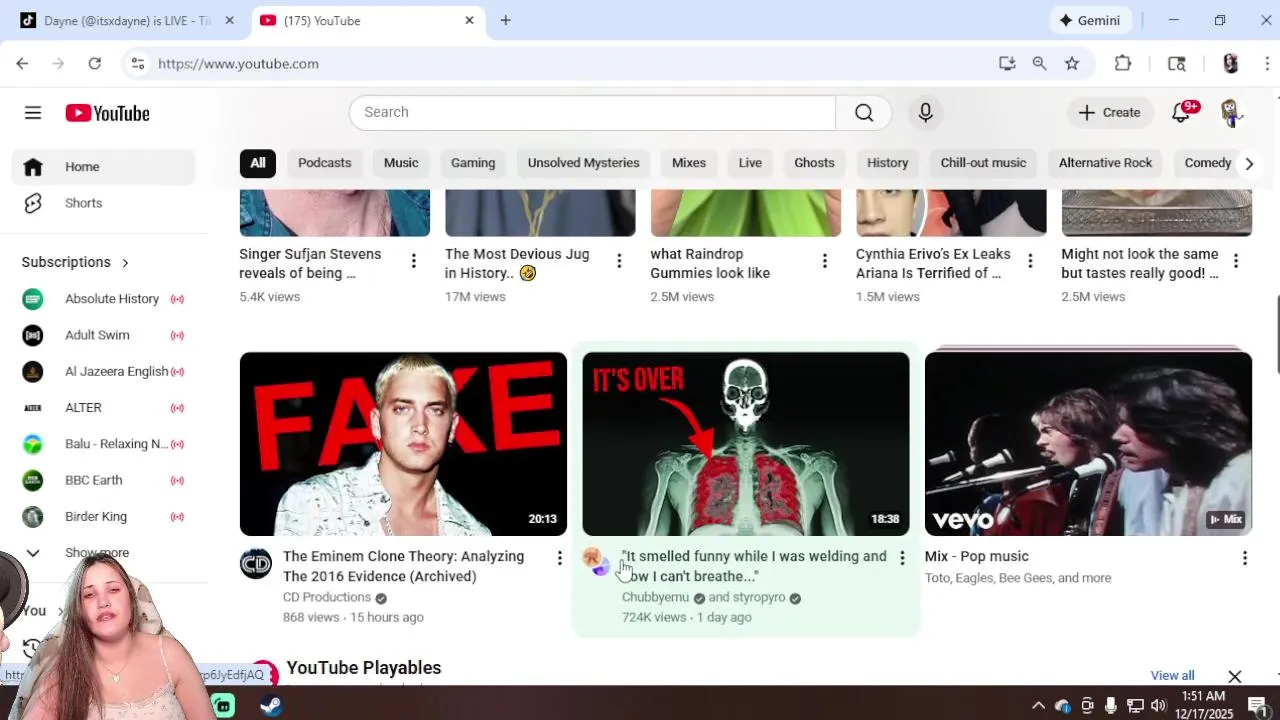
Task: Open the Birder King channel
Action: coord(104,516)
